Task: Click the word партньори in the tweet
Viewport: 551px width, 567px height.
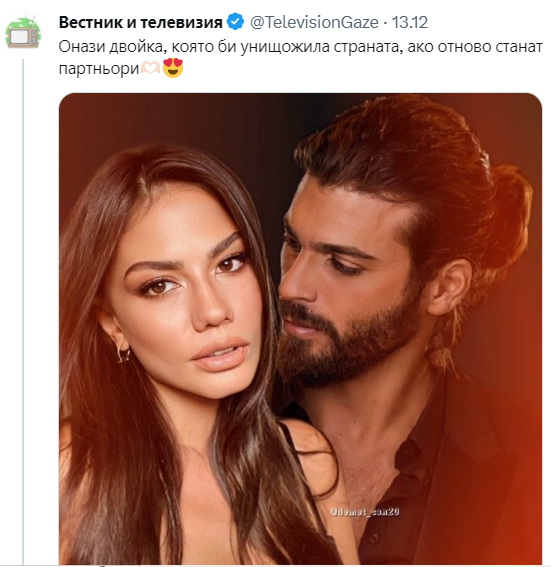Action: (99, 69)
